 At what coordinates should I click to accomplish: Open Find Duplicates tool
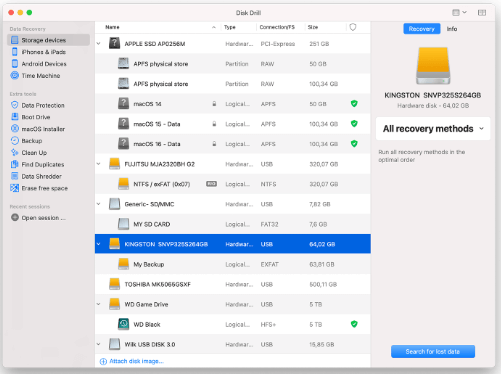point(43,164)
